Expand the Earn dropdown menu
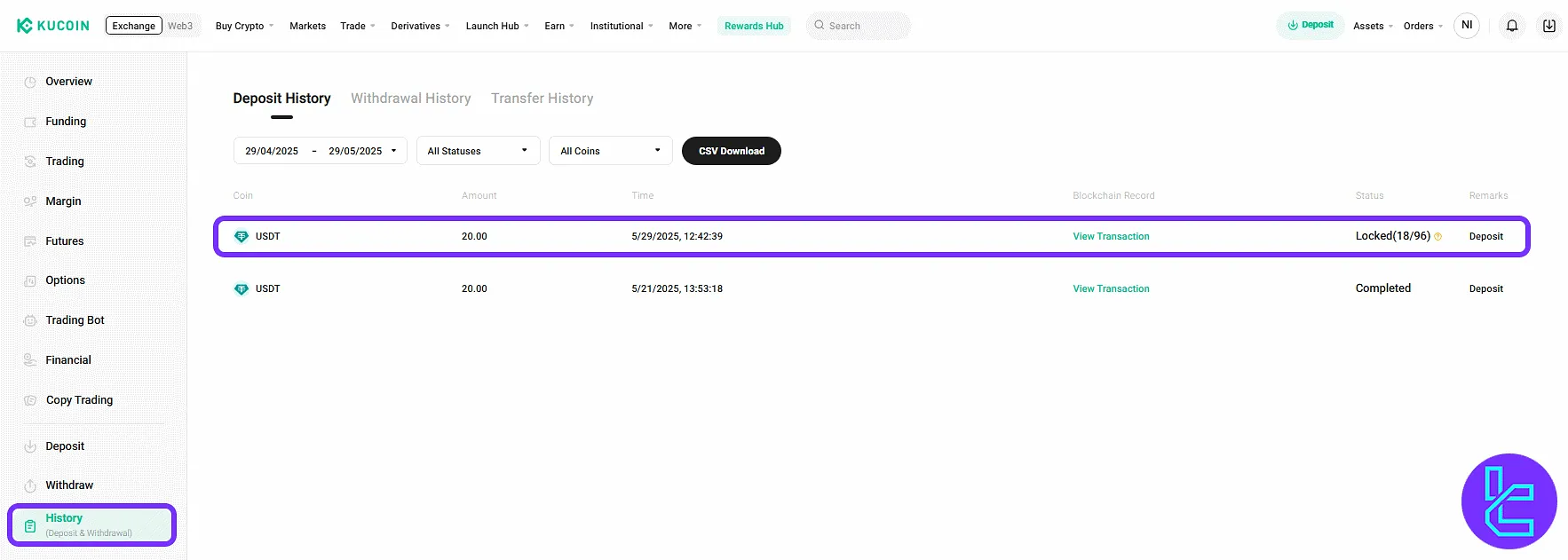Image resolution: width=1568 pixels, height=560 pixels. click(x=559, y=26)
